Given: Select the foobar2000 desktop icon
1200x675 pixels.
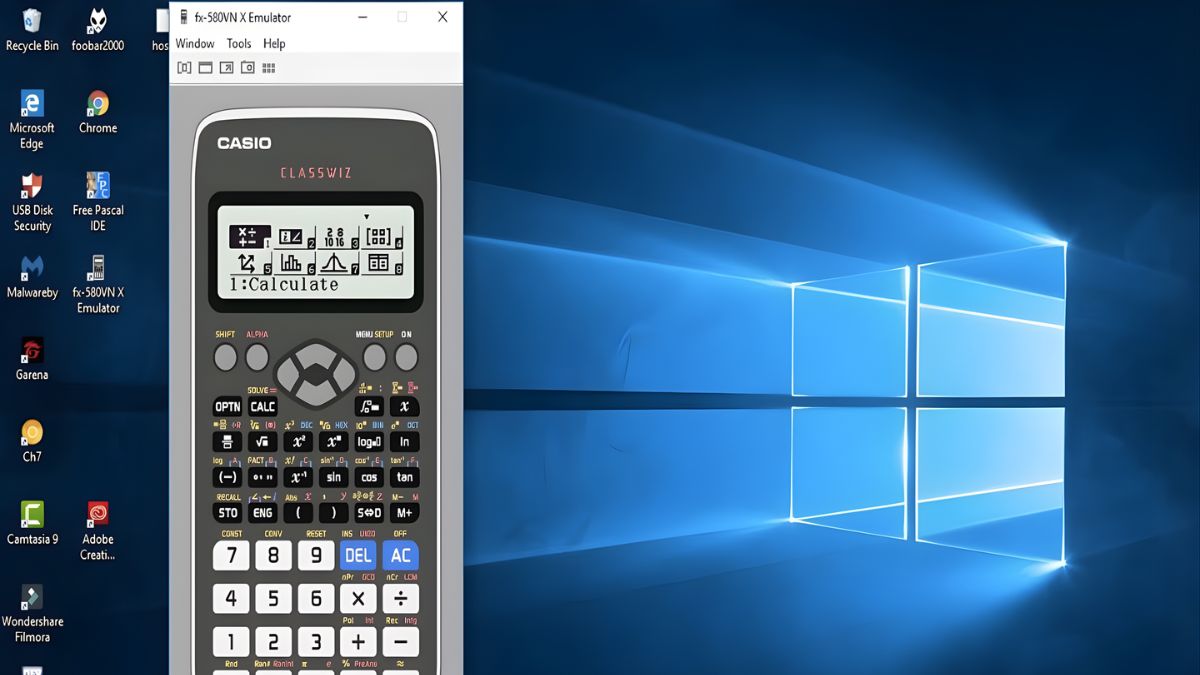Looking at the screenshot, I should pos(97,29).
